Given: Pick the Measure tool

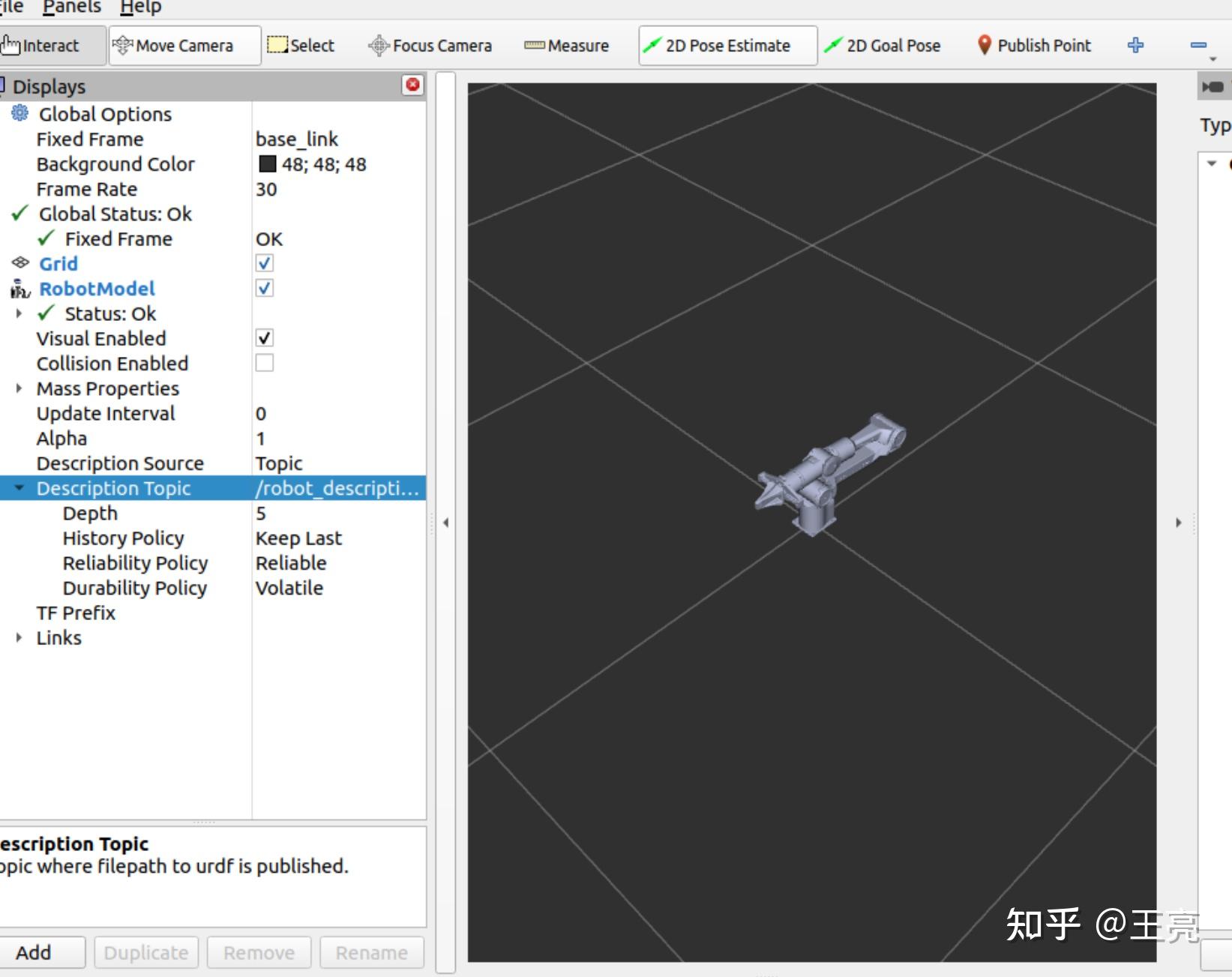Looking at the screenshot, I should click(x=567, y=46).
